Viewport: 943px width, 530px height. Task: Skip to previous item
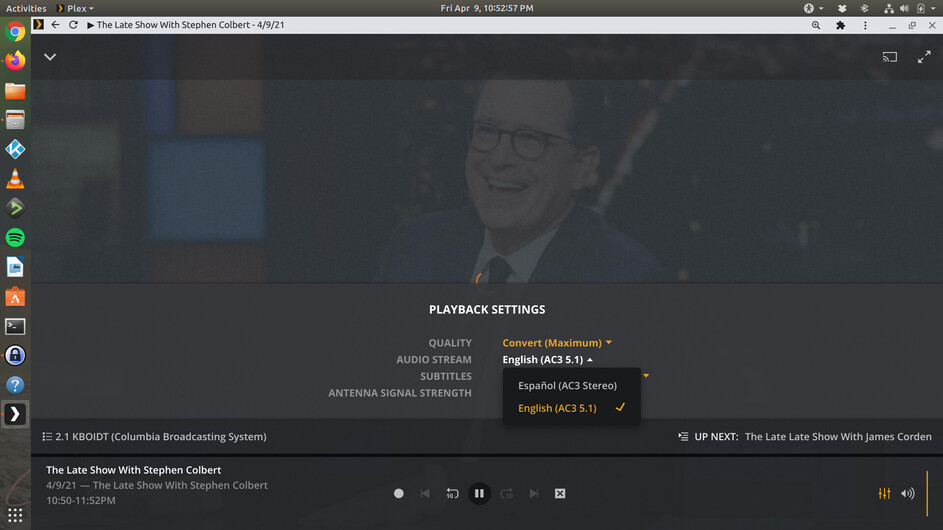click(x=425, y=493)
